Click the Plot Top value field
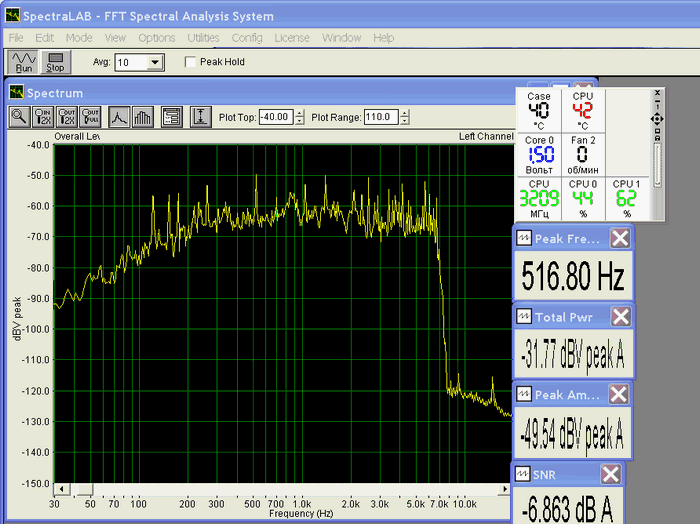Viewport: 700px width, 524px height. (x=274, y=117)
